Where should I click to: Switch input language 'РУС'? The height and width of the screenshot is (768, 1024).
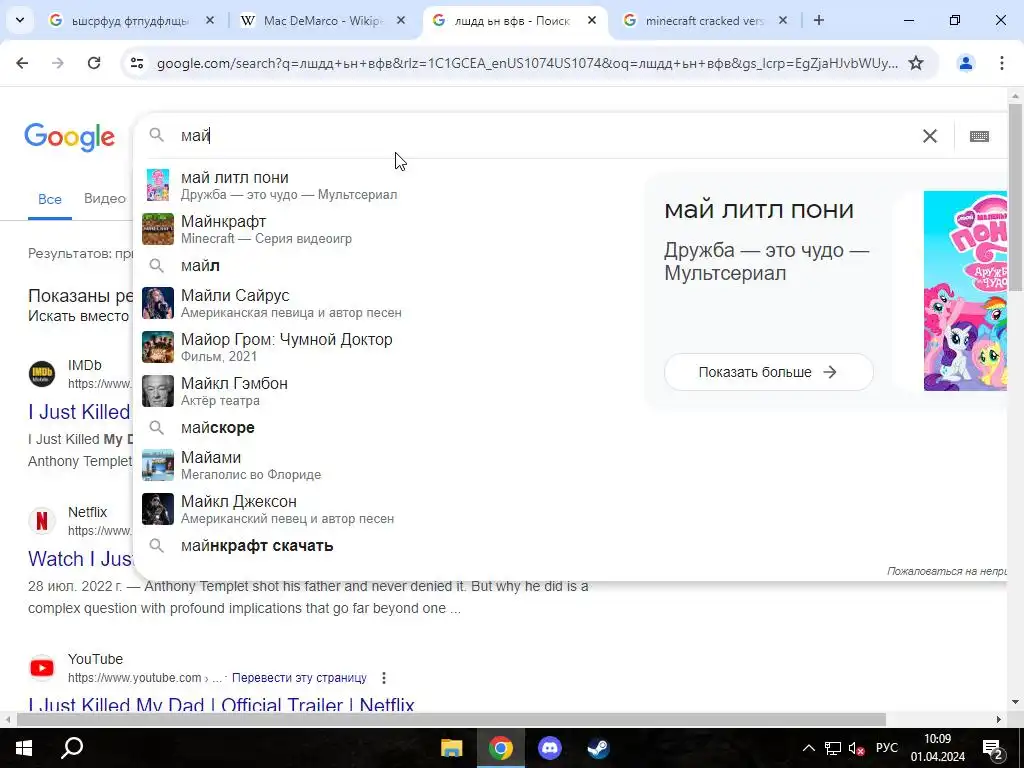886,748
